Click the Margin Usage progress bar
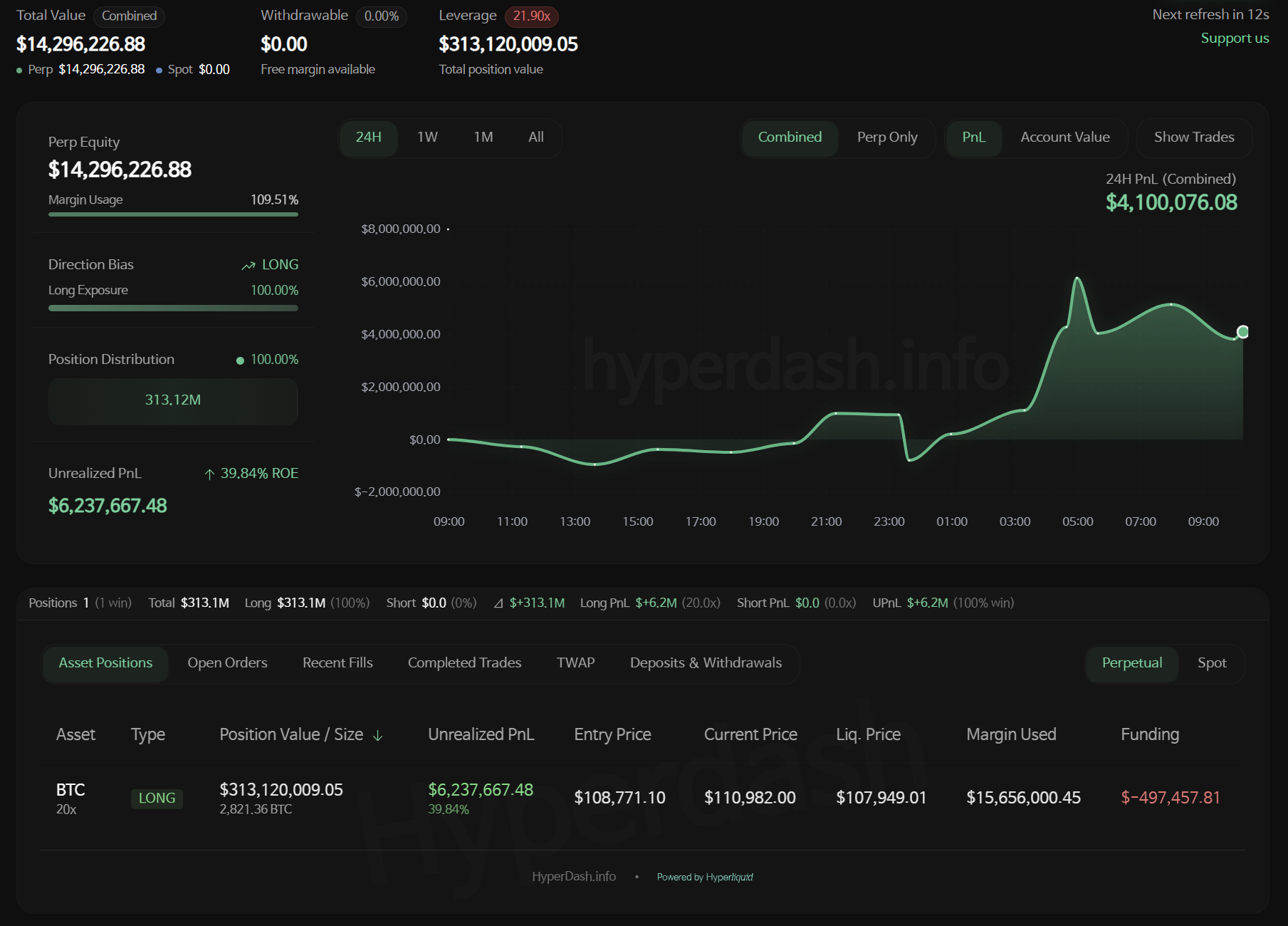The width and height of the screenshot is (1288, 926). tap(173, 214)
